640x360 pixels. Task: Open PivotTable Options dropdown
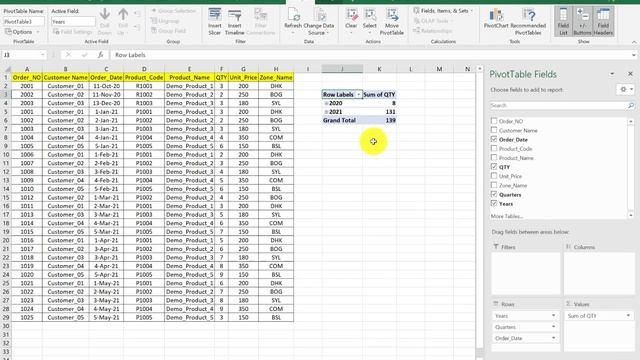tap(38, 32)
